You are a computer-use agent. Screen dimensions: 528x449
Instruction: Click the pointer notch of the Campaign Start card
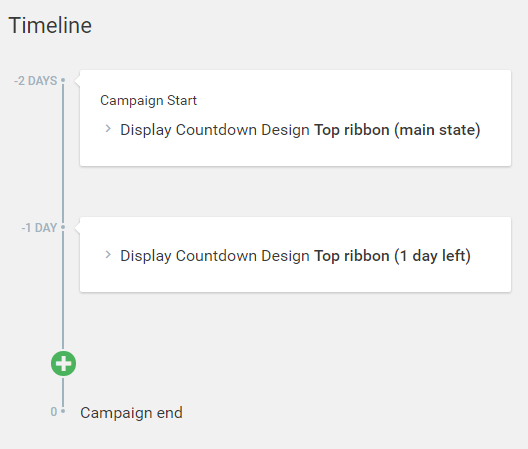click(x=77, y=81)
